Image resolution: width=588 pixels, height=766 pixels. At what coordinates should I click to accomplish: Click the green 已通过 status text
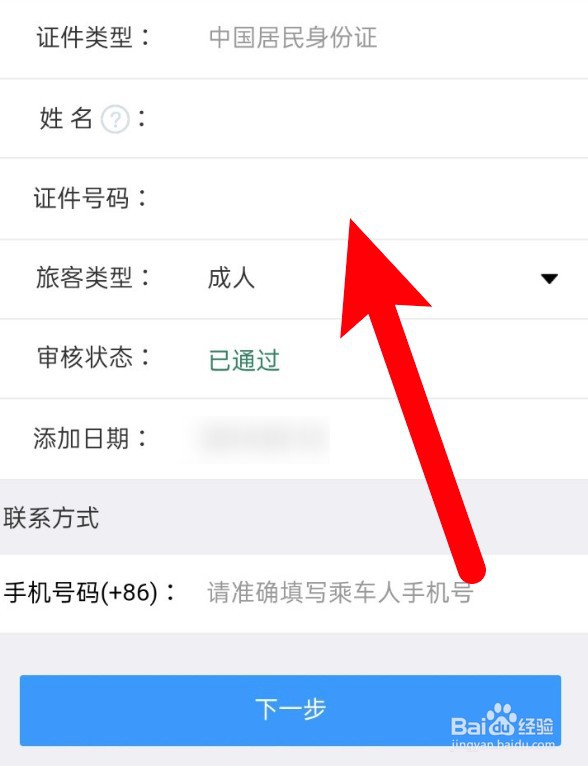point(244,360)
